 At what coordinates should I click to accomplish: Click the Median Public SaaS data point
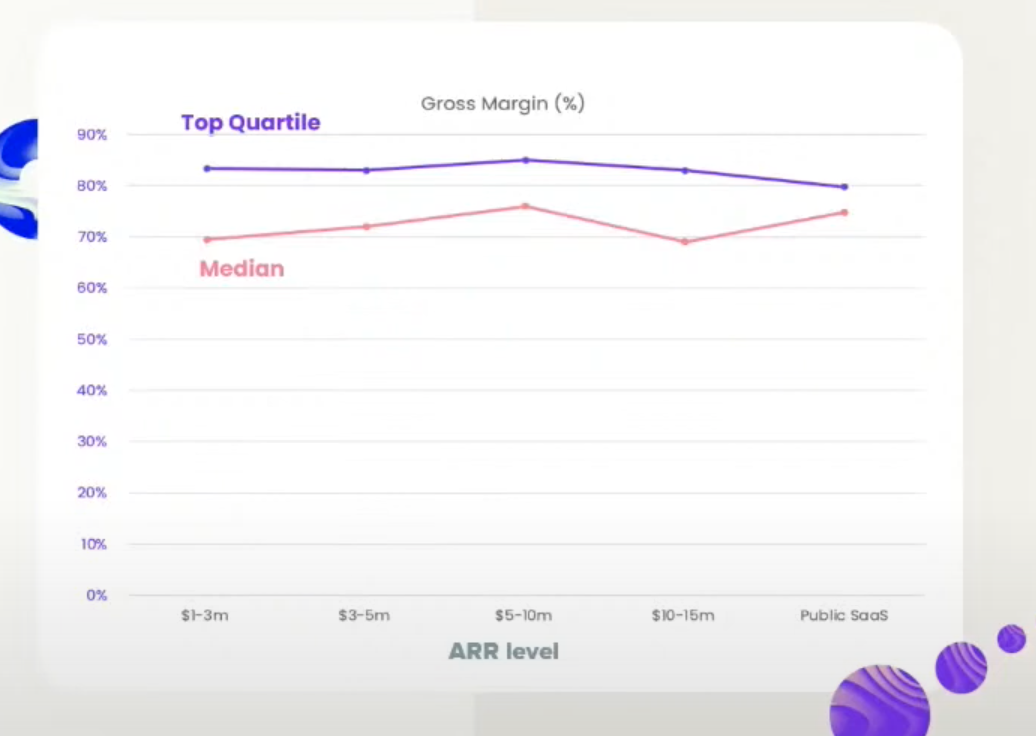pos(844,213)
